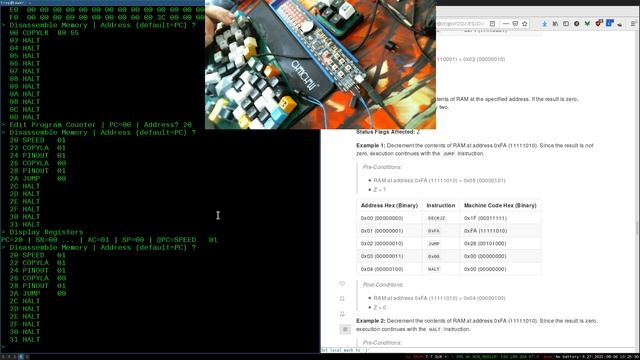This screenshot has height=360, width=640.
Task: Click the 'Example 2:' heading text
Action: pyautogui.click(x=370, y=321)
